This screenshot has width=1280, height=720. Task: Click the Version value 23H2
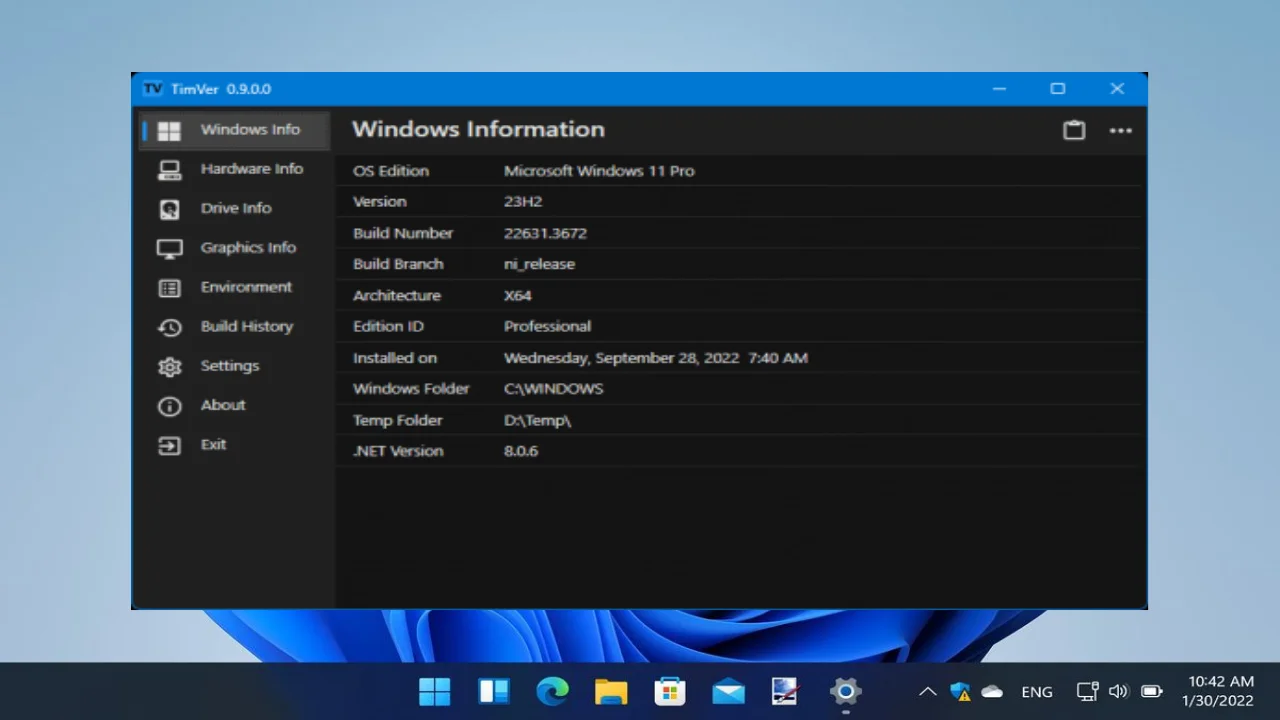(523, 202)
